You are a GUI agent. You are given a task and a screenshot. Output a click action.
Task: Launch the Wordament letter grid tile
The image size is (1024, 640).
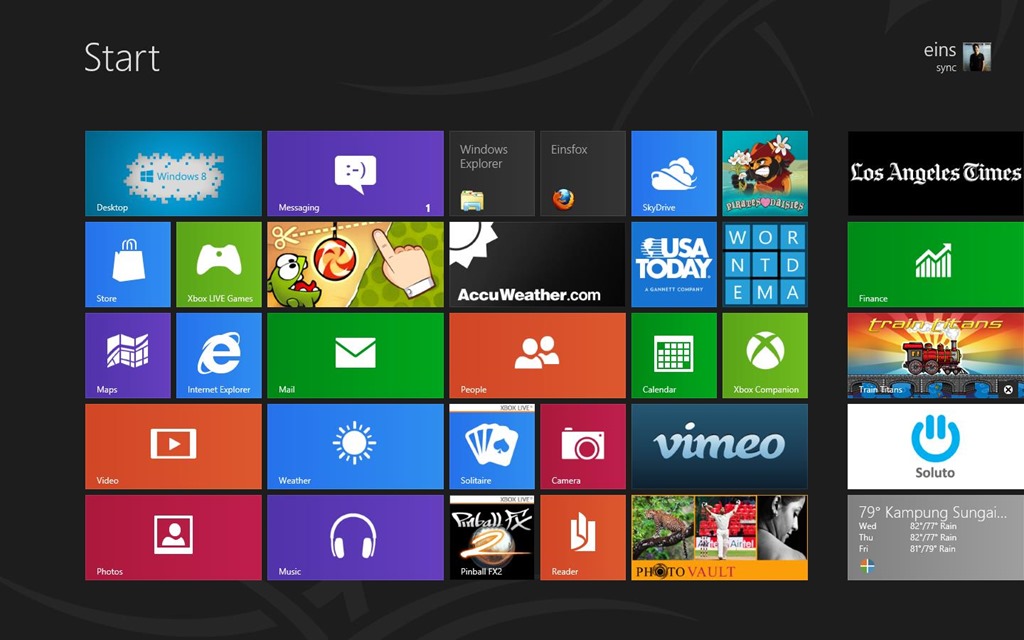coord(765,264)
